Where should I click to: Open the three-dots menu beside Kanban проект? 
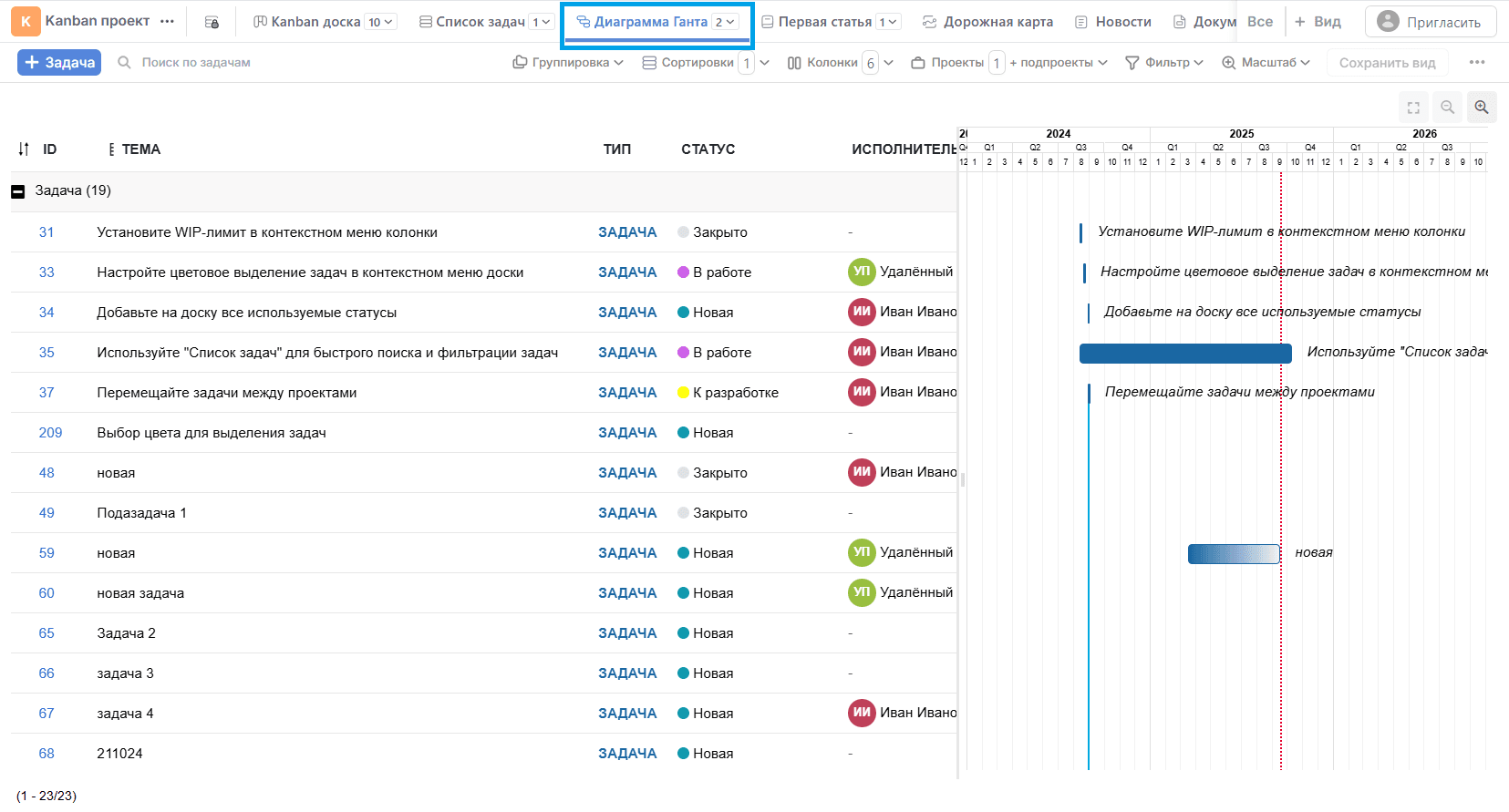[x=167, y=21]
